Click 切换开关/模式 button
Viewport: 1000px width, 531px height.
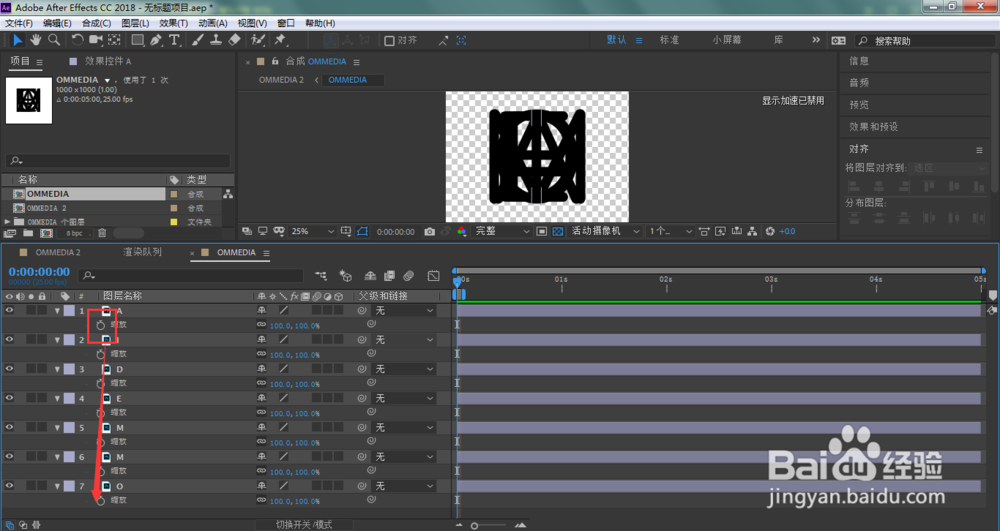(x=304, y=525)
